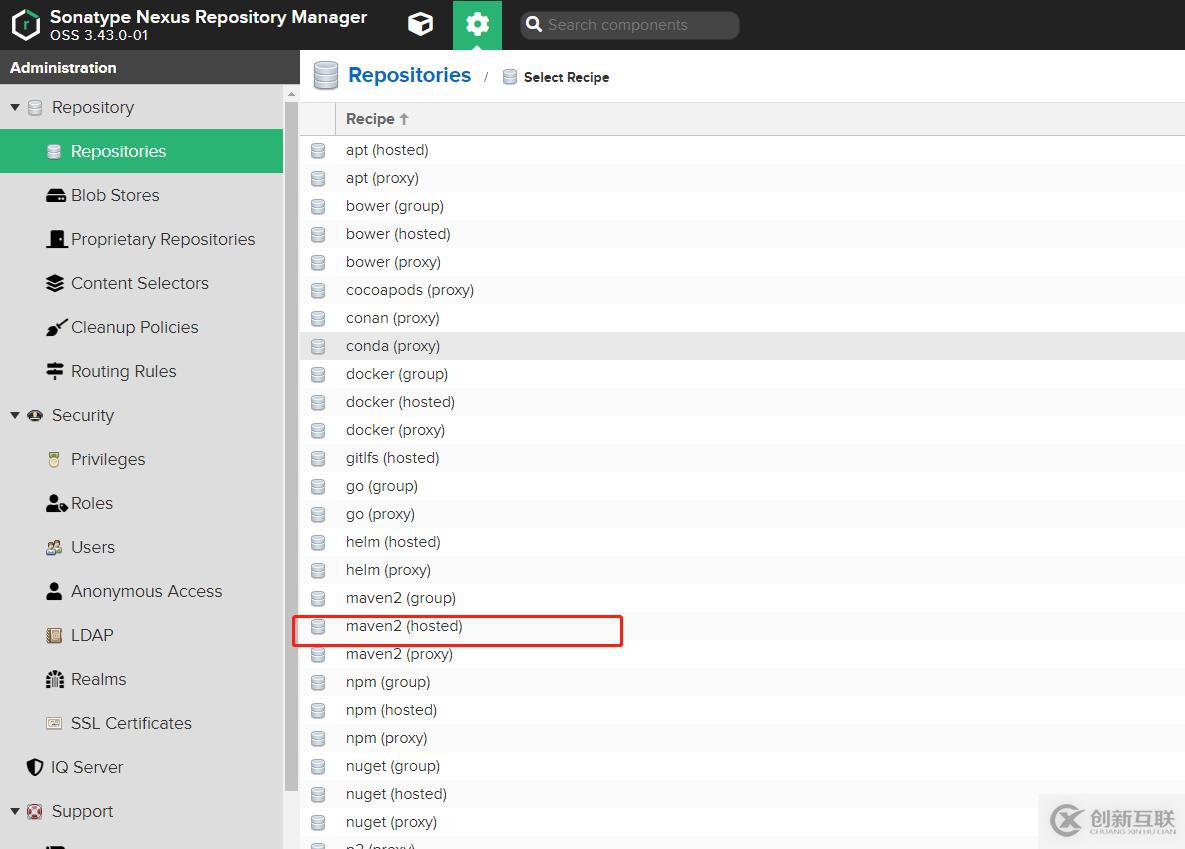Click the Realms gate icon
The height and width of the screenshot is (849, 1185).
(x=55, y=679)
